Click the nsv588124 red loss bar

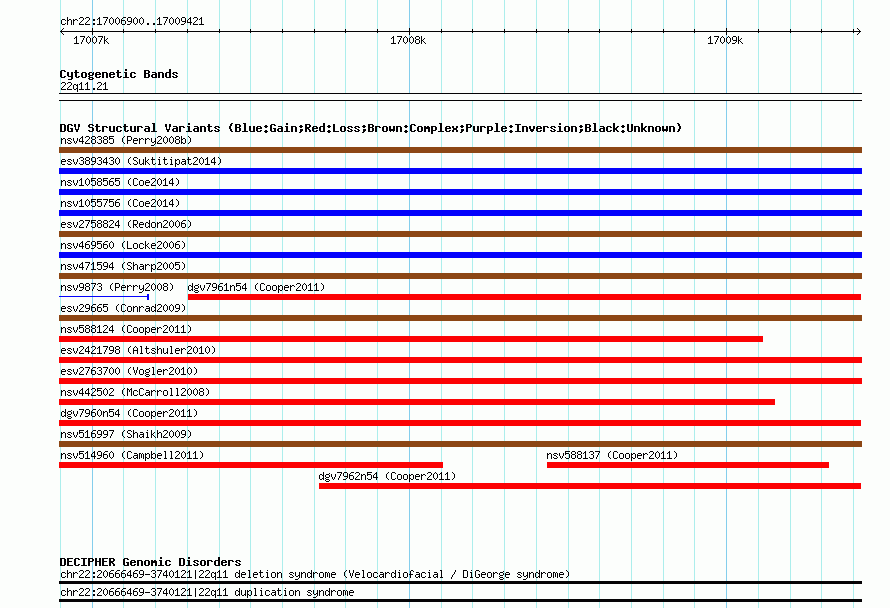tap(411, 339)
